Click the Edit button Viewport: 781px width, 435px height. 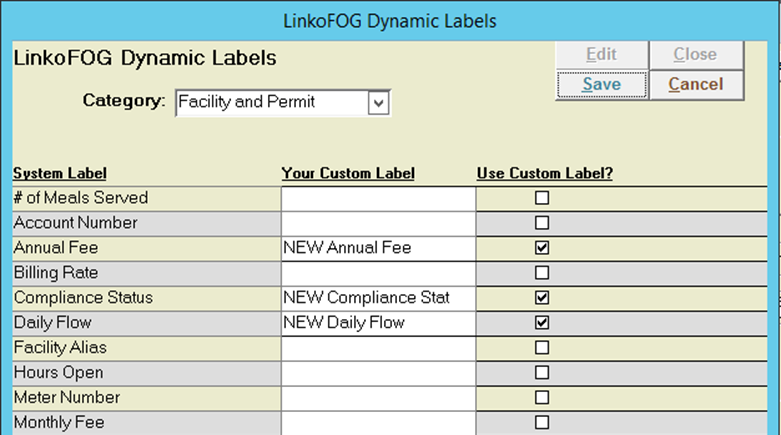602,54
